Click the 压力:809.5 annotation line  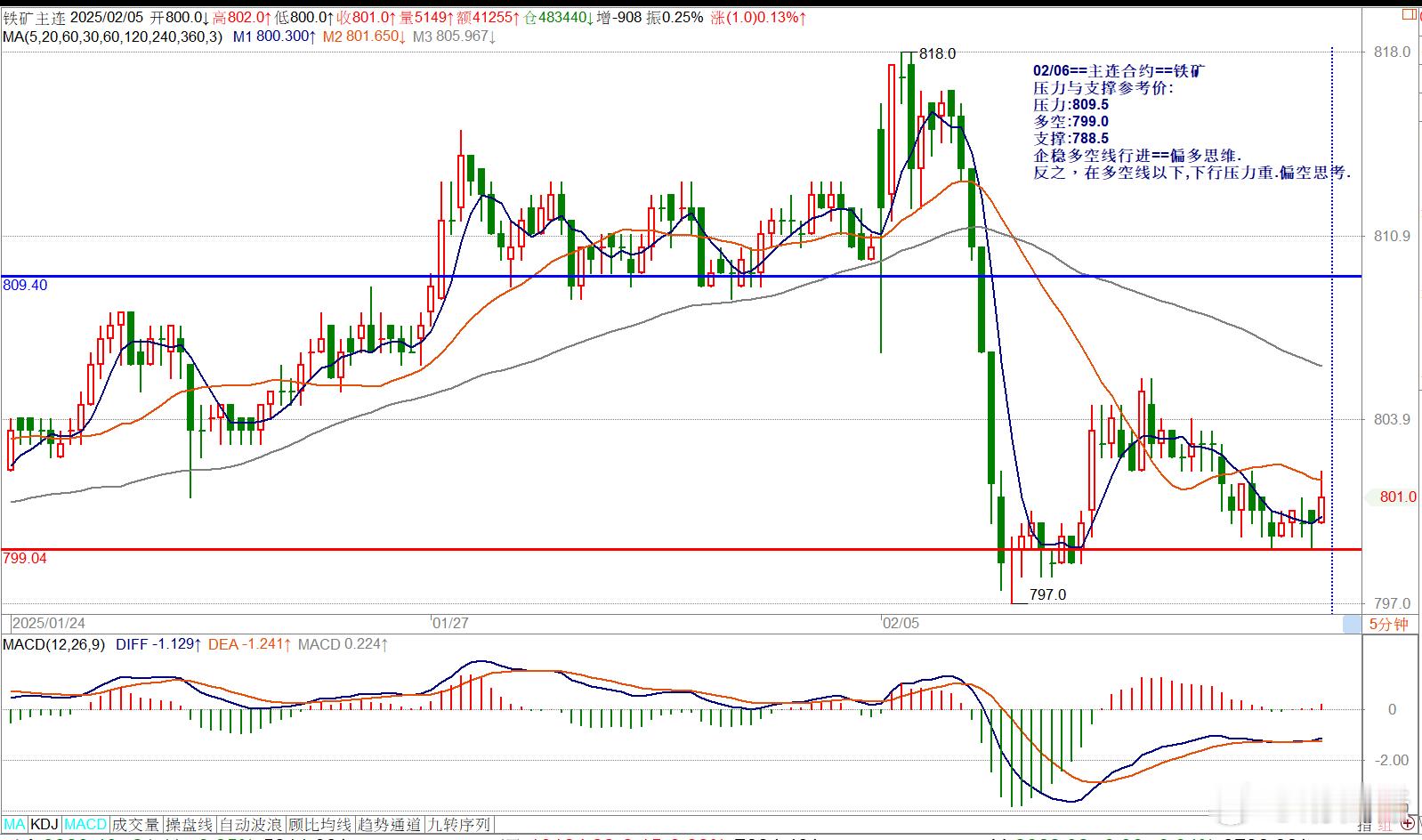1071,104
